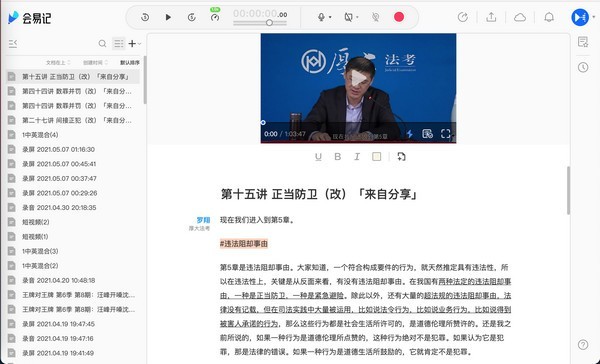Open the notifications bell

[x=549, y=17]
